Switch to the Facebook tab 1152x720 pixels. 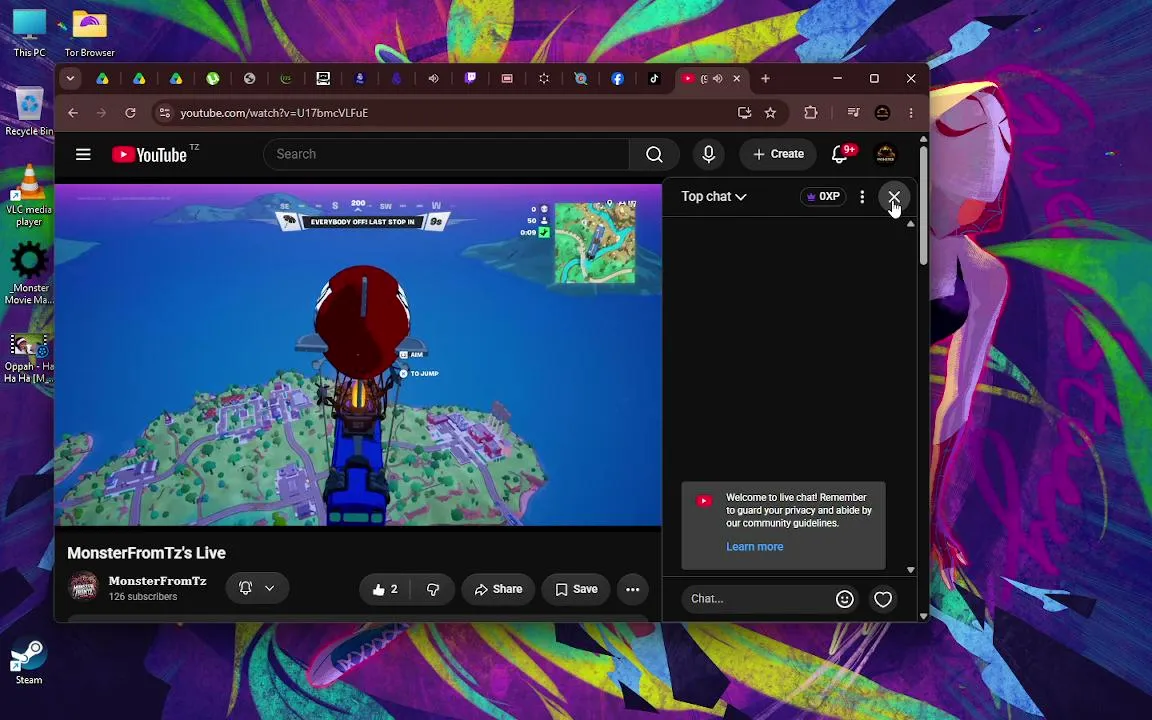(x=617, y=79)
